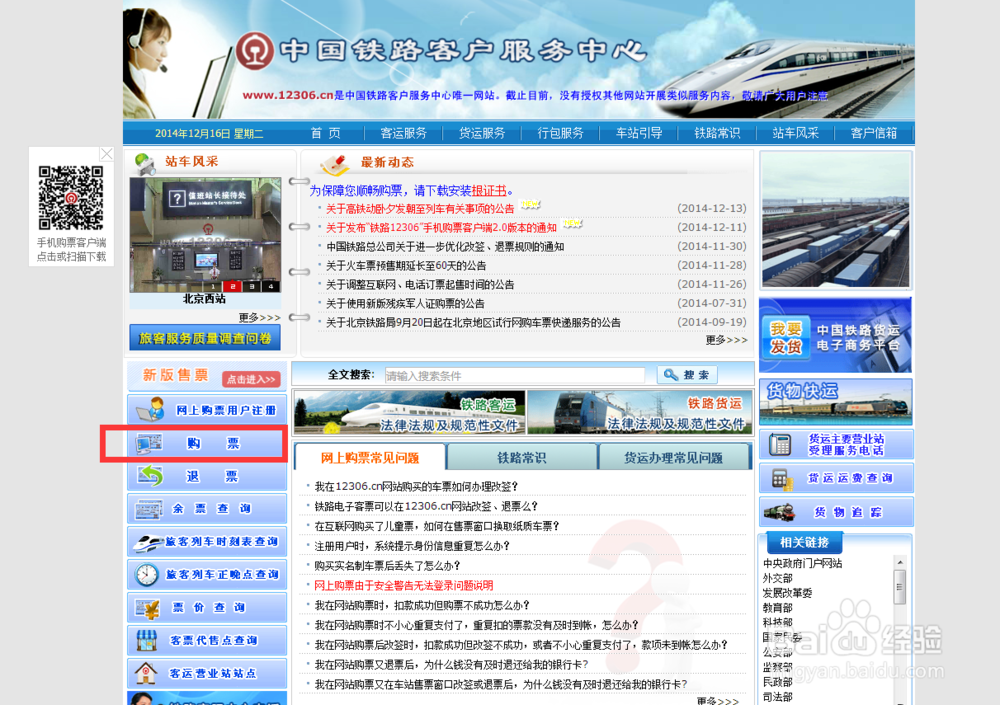Click the 搜索 button
The width and height of the screenshot is (1000, 705).
(x=687, y=375)
